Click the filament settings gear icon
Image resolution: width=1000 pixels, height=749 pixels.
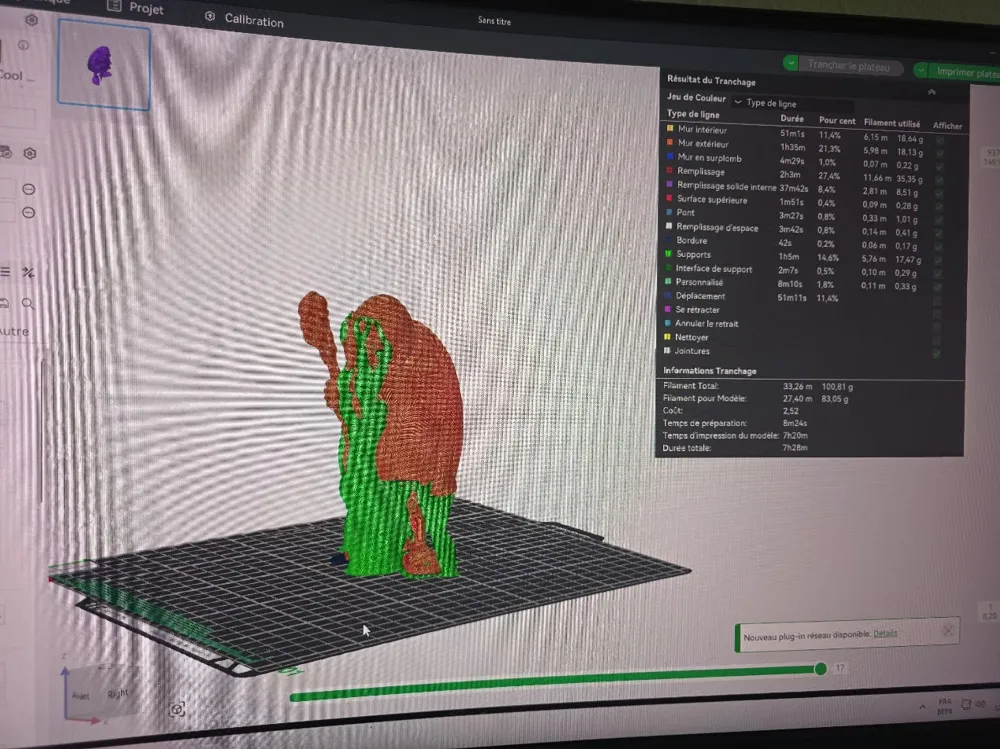click(30, 153)
